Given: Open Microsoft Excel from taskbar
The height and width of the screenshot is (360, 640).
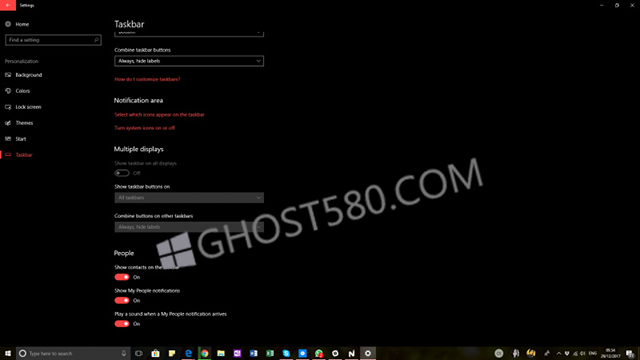Looking at the screenshot, I should click(x=270, y=353).
